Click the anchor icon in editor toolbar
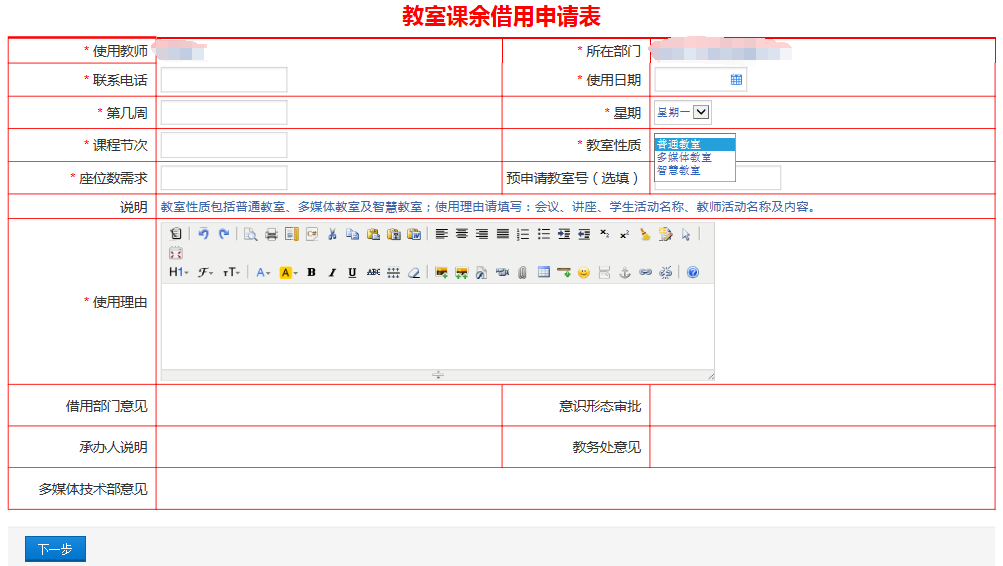This screenshot has width=1003, height=566. pos(625,272)
